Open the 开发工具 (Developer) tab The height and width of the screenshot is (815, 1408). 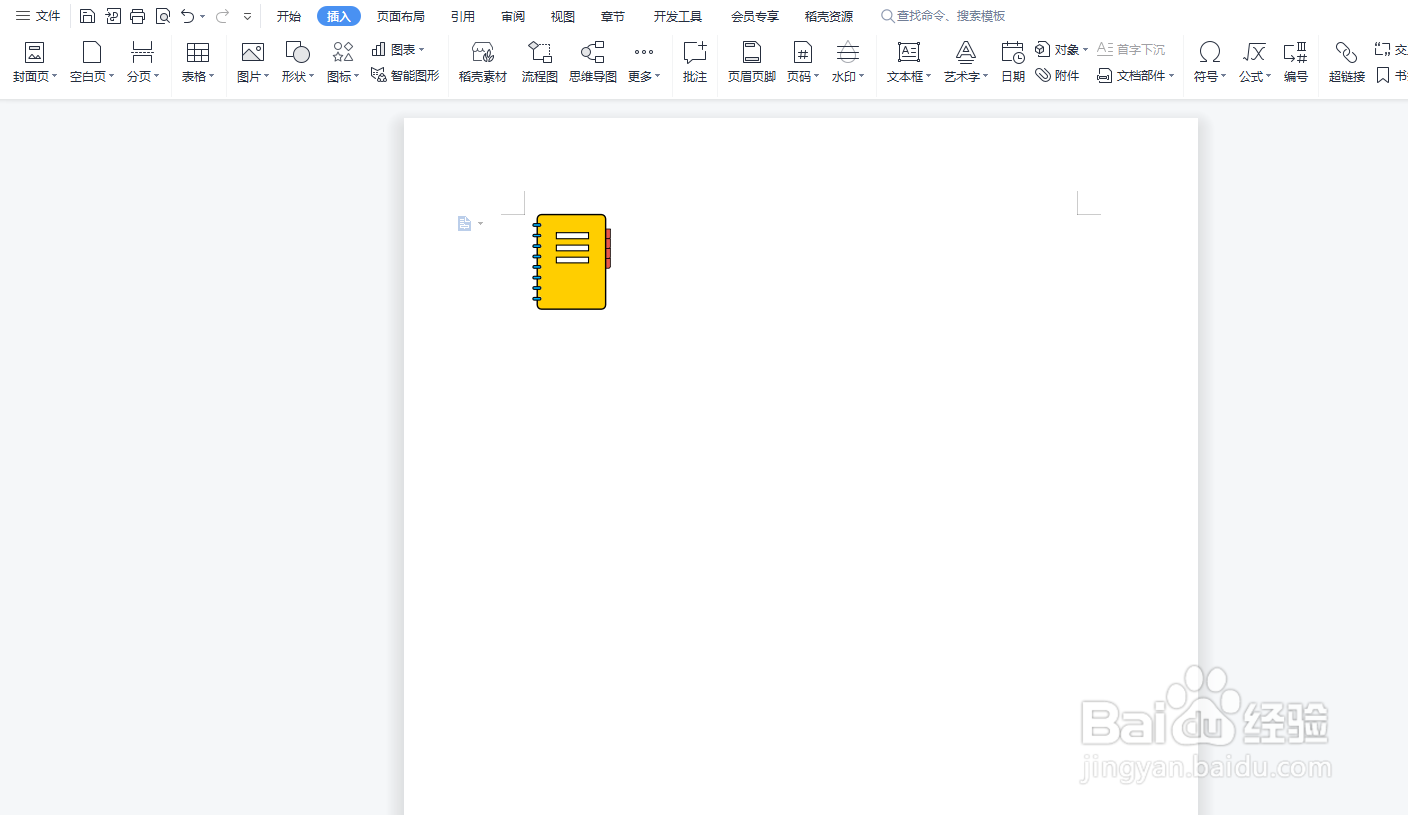(x=678, y=16)
